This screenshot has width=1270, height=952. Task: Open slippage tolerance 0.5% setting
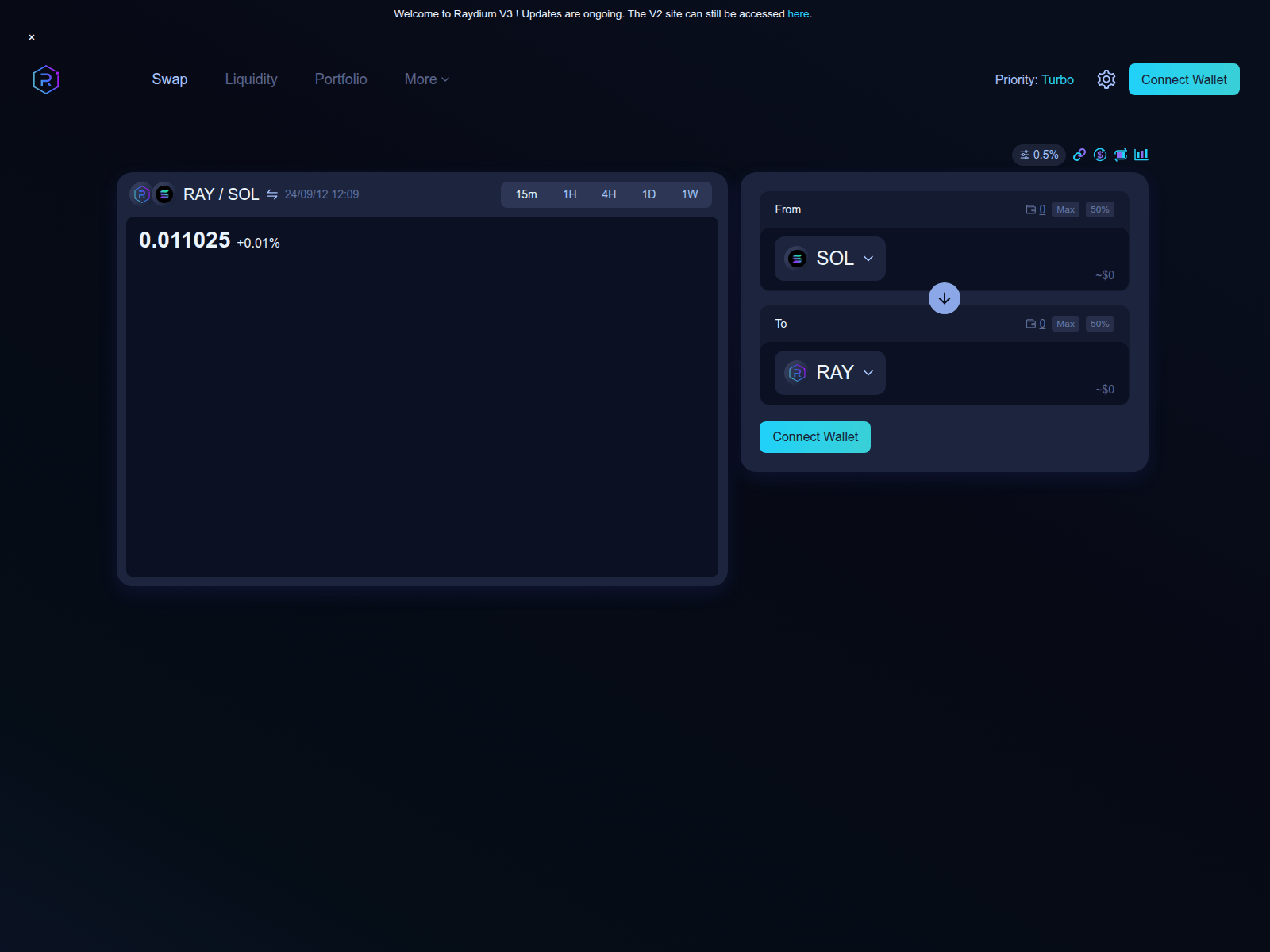1039,155
